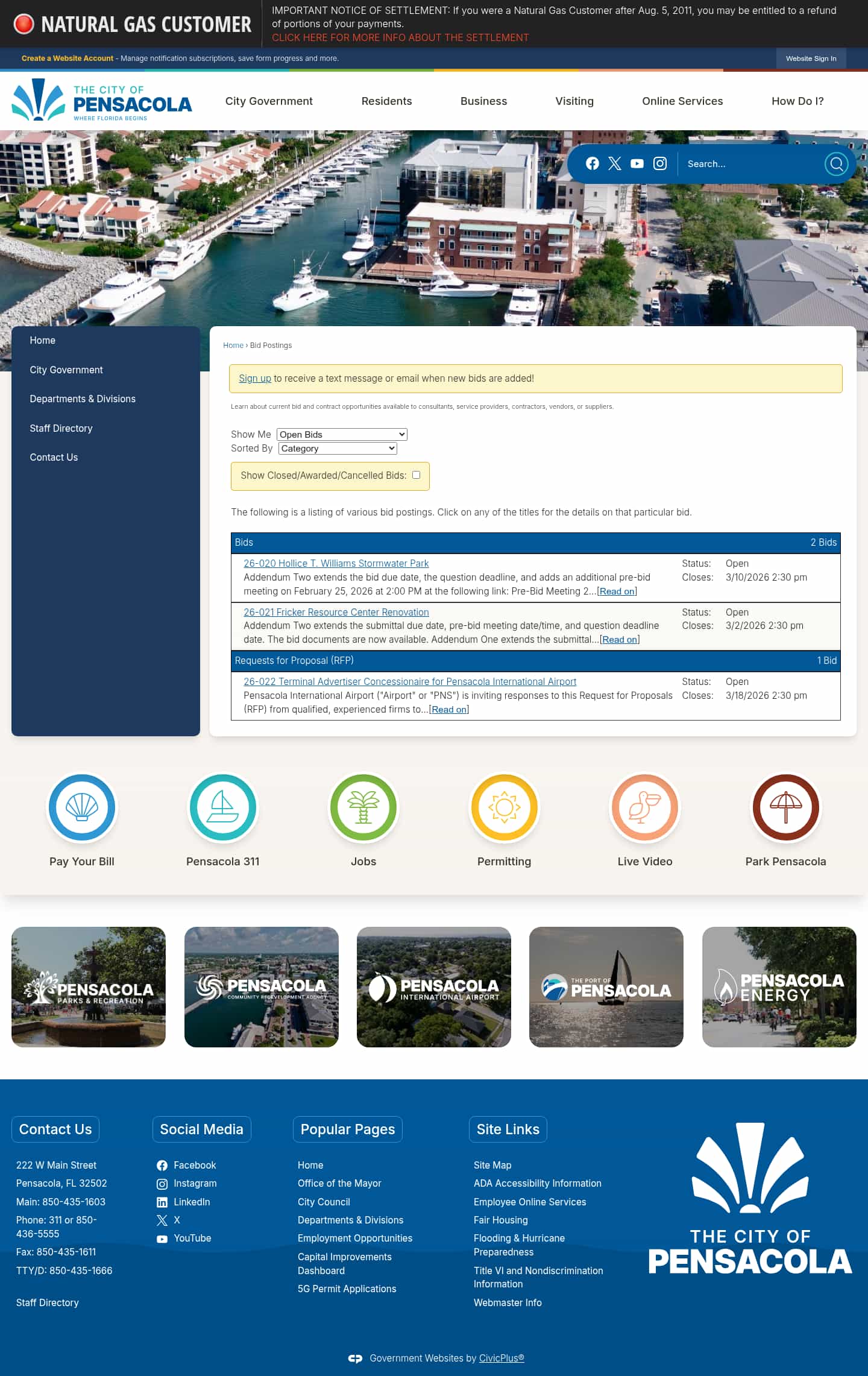This screenshot has height=1376, width=868.
Task: Click the CivicPlus logo icon in footer
Action: [x=355, y=1359]
